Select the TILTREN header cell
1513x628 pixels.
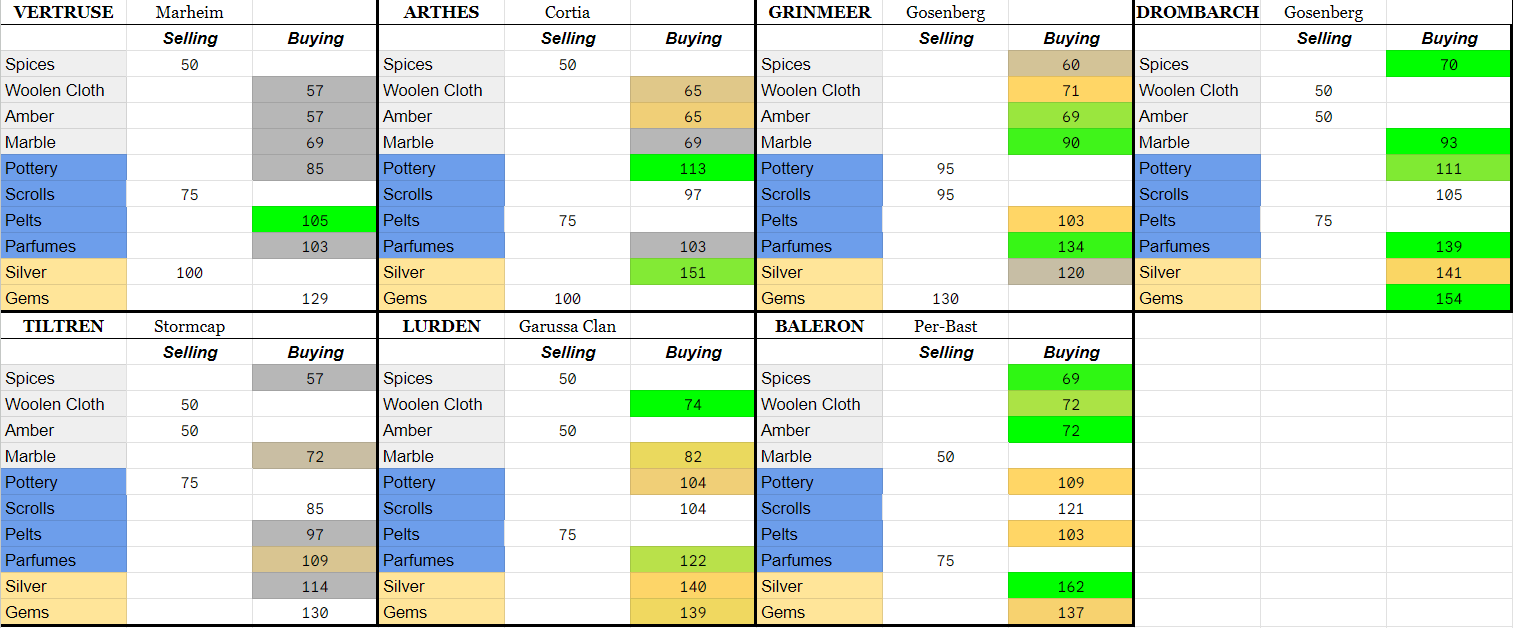[x=63, y=326]
